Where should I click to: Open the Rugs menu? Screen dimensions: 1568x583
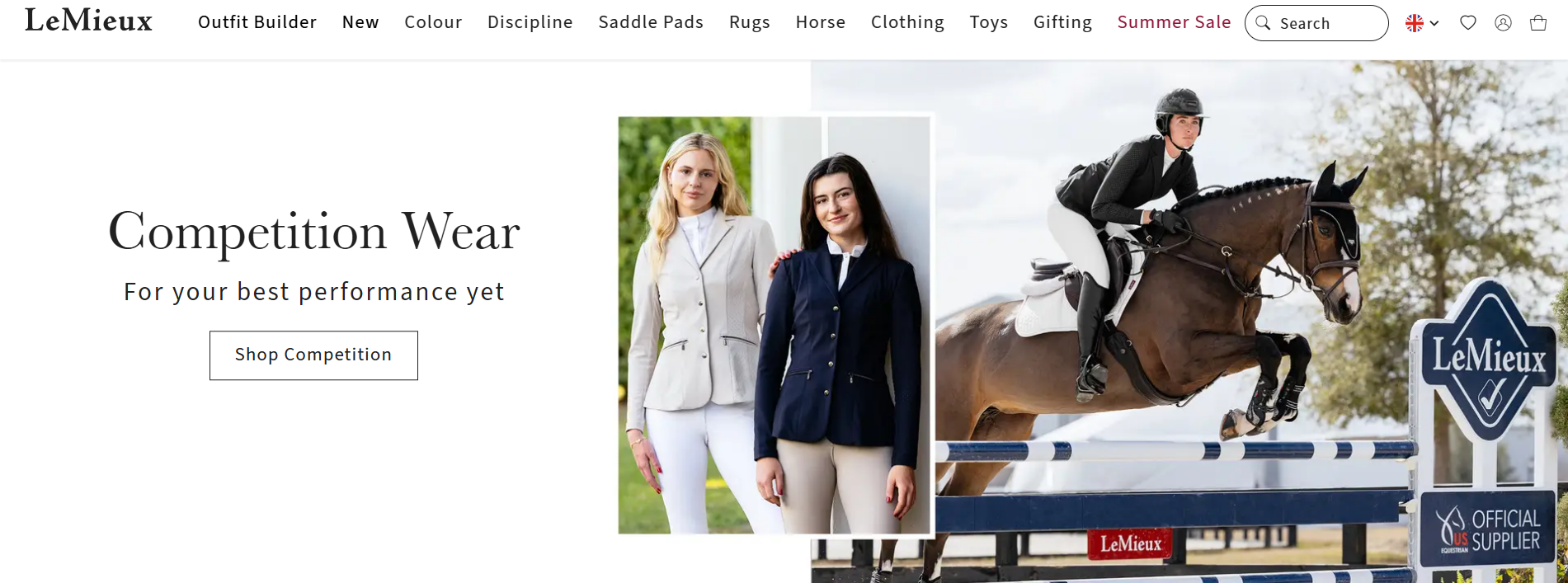750,22
